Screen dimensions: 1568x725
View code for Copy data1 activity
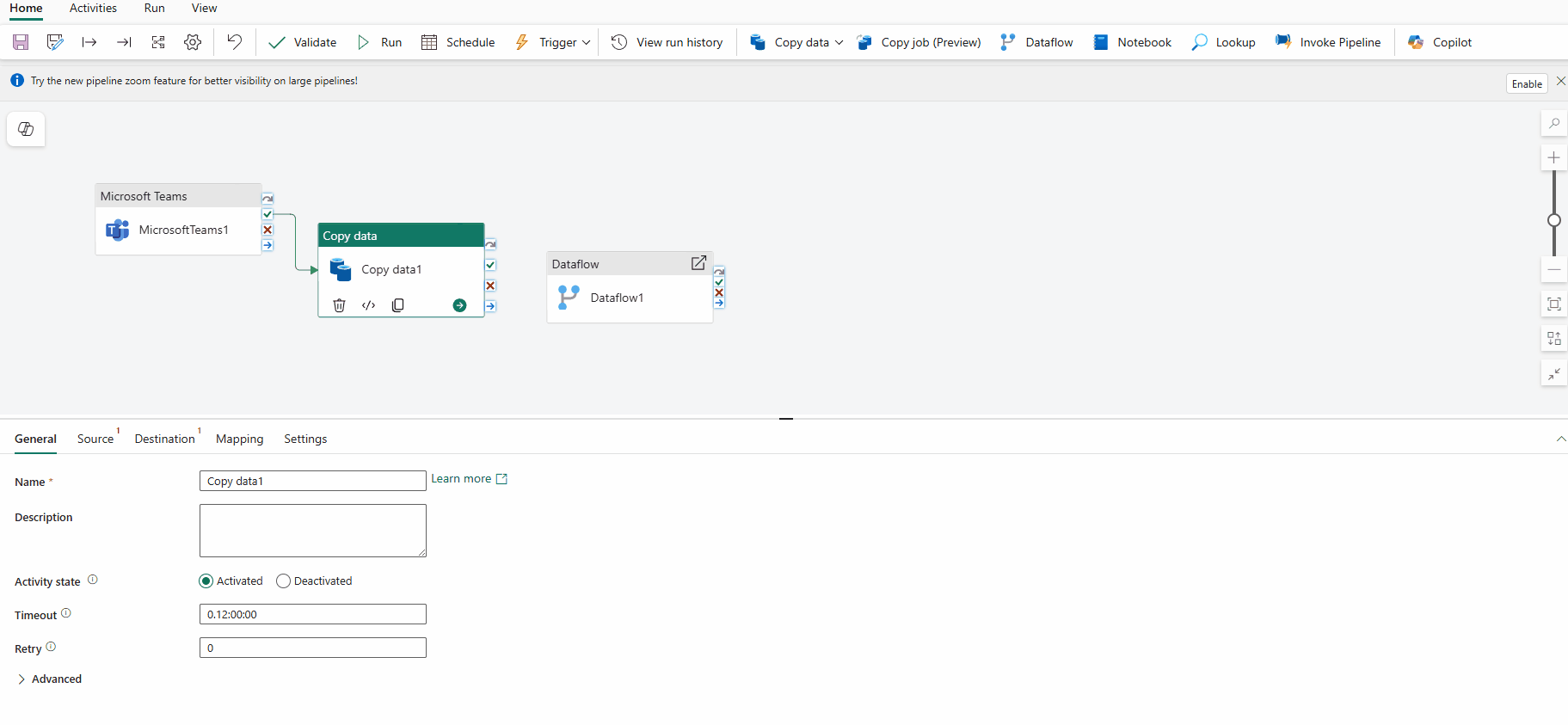[368, 305]
